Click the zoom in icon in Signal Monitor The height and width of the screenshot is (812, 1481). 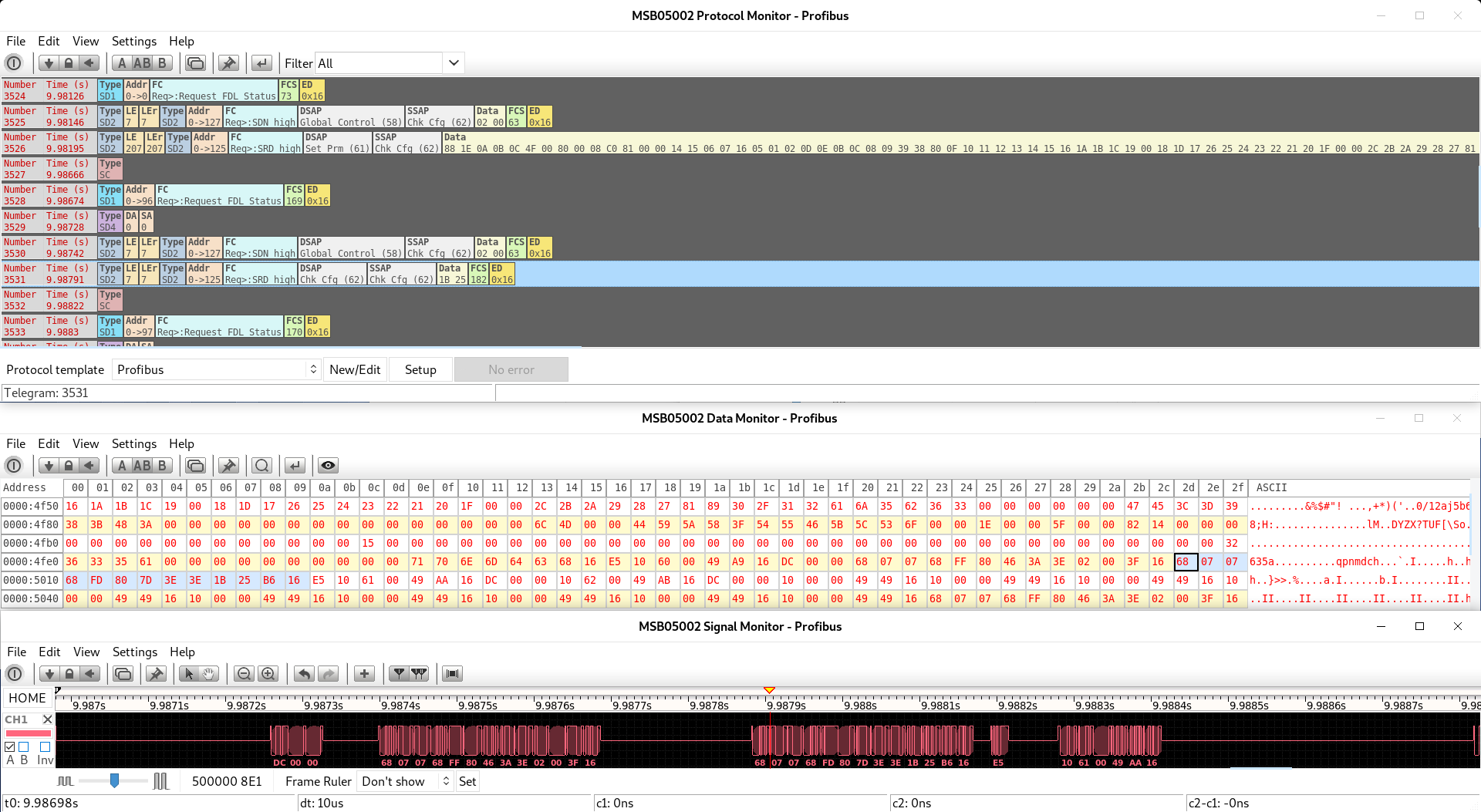tap(268, 674)
